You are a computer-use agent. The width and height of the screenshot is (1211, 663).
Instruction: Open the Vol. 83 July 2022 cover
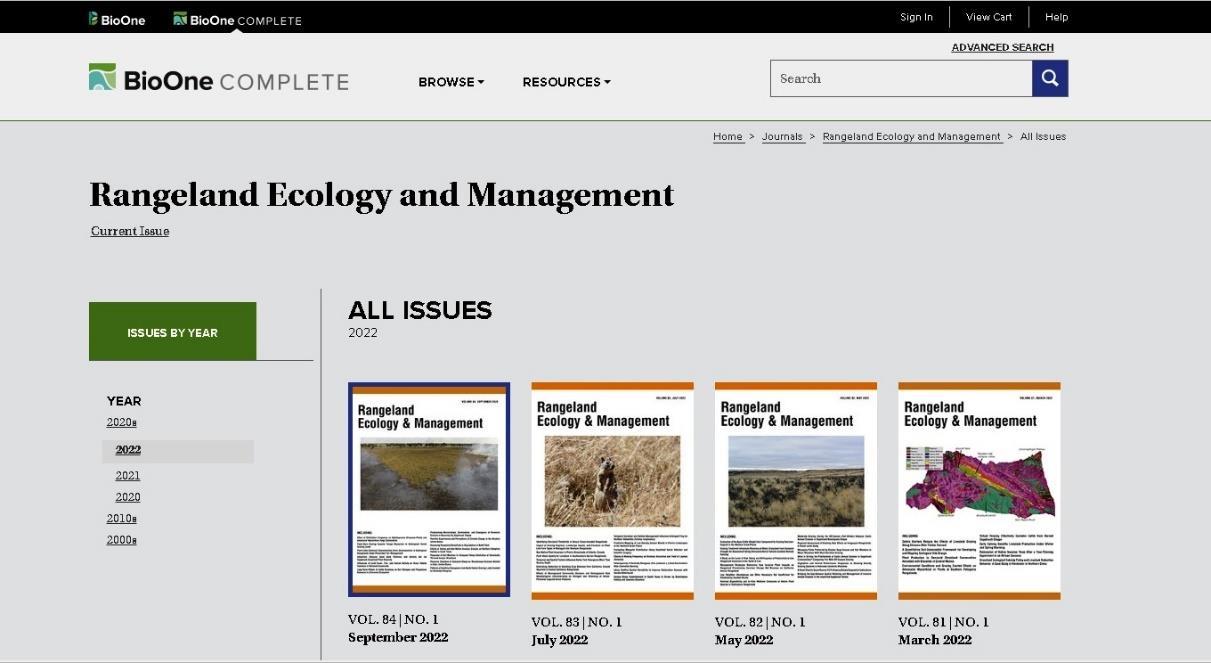point(612,491)
